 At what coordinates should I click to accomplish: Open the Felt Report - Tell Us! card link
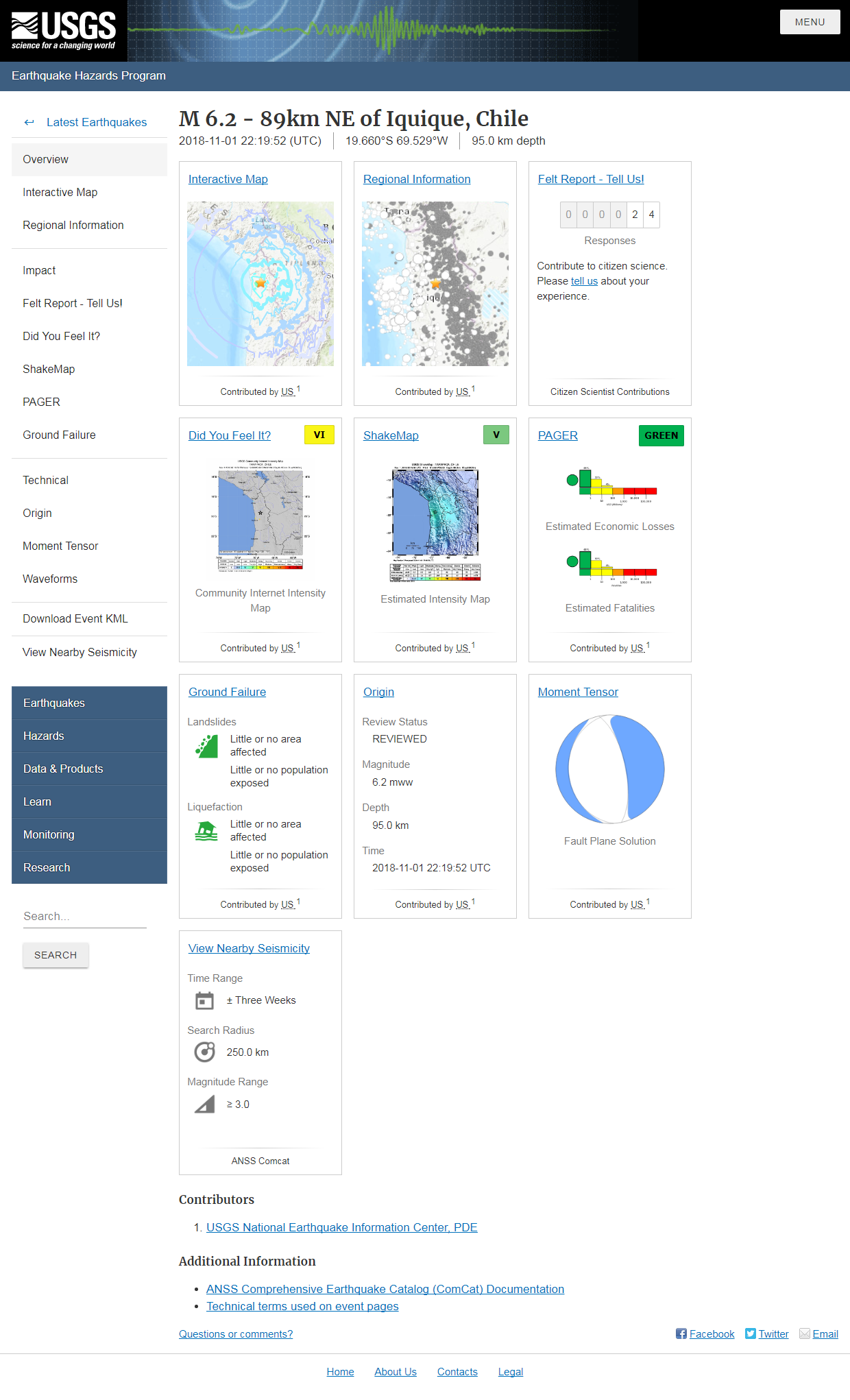pos(591,179)
